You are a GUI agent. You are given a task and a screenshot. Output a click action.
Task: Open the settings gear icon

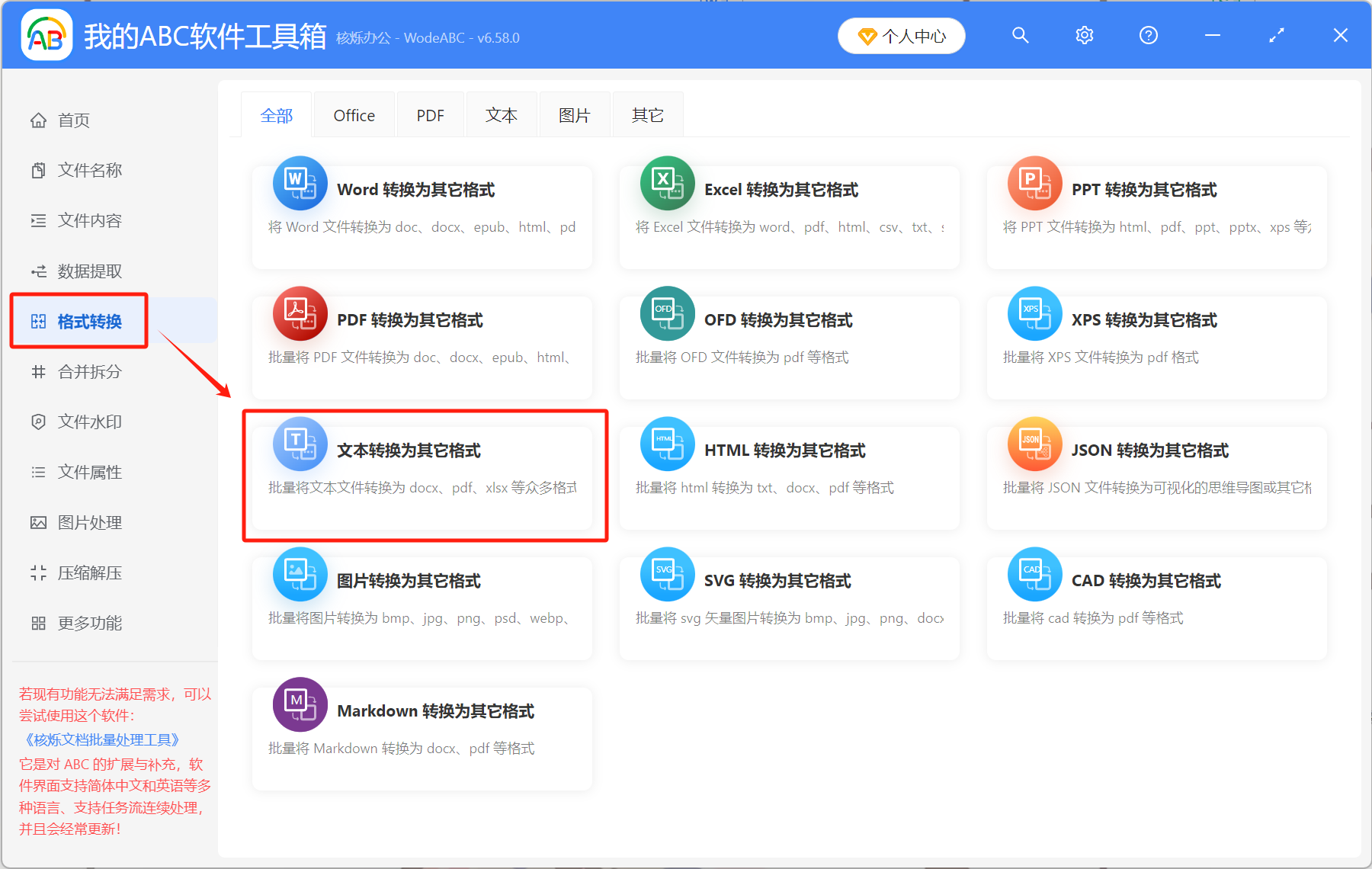click(x=1084, y=35)
